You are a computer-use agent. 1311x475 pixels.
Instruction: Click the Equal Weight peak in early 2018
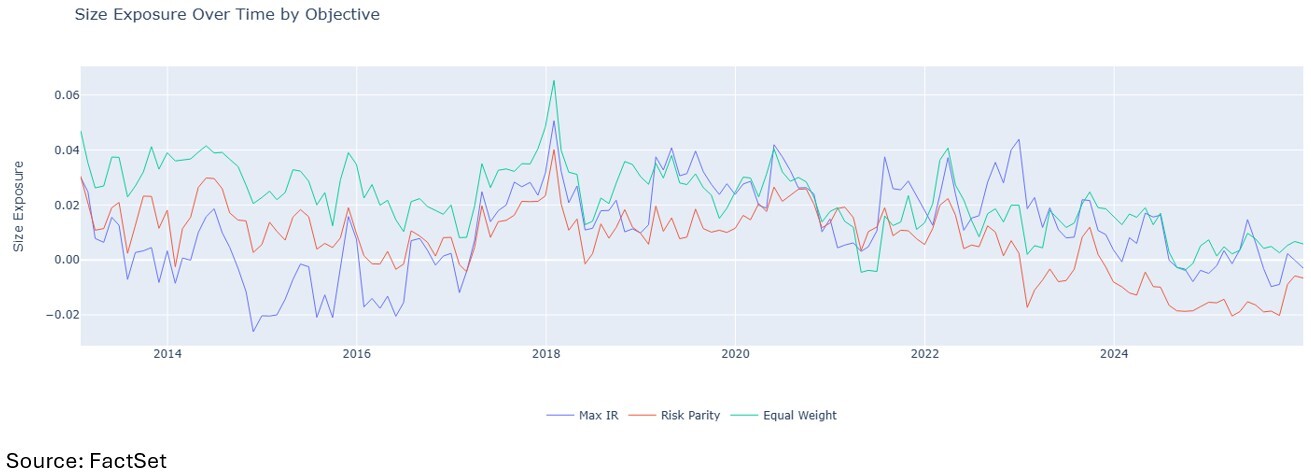554,81
